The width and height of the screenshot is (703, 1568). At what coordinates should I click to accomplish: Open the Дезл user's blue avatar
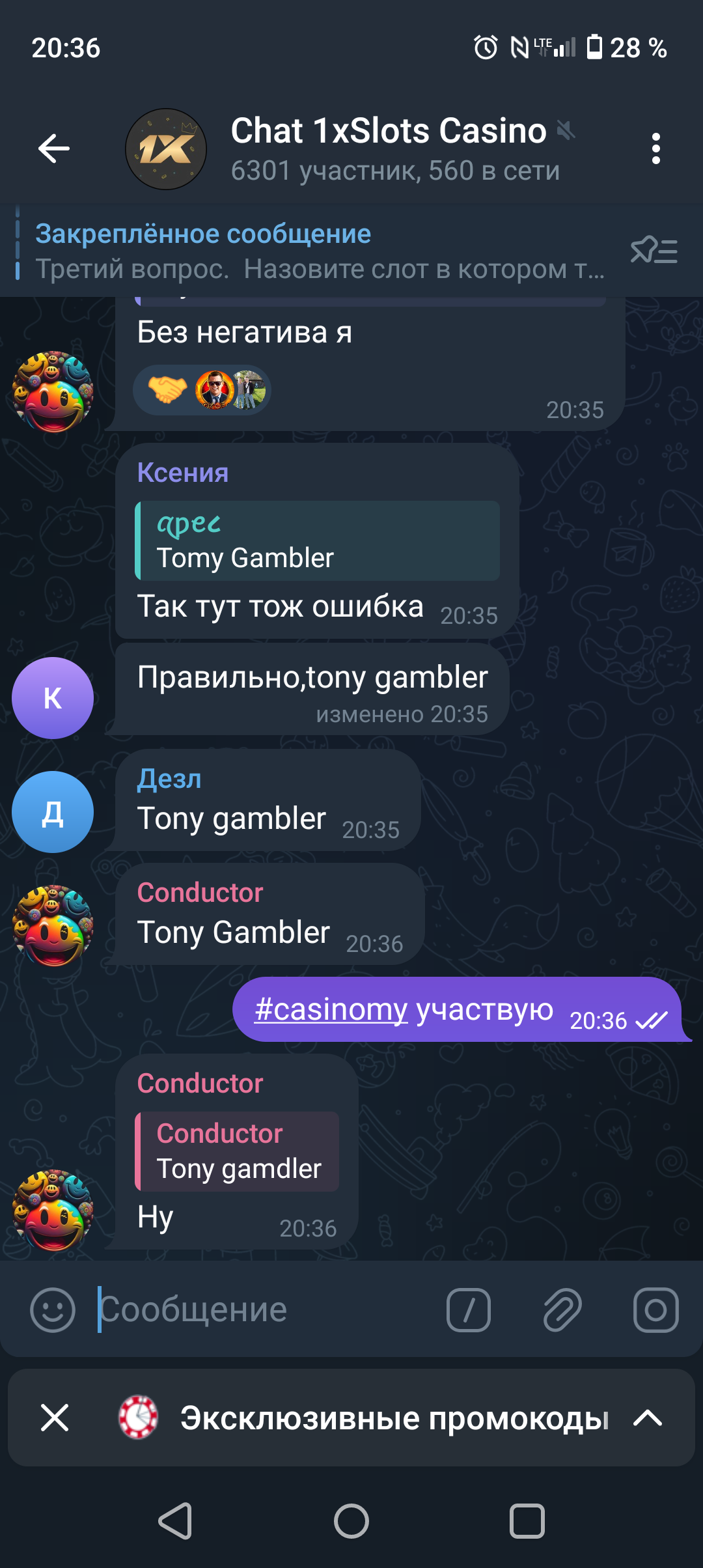tap(53, 812)
